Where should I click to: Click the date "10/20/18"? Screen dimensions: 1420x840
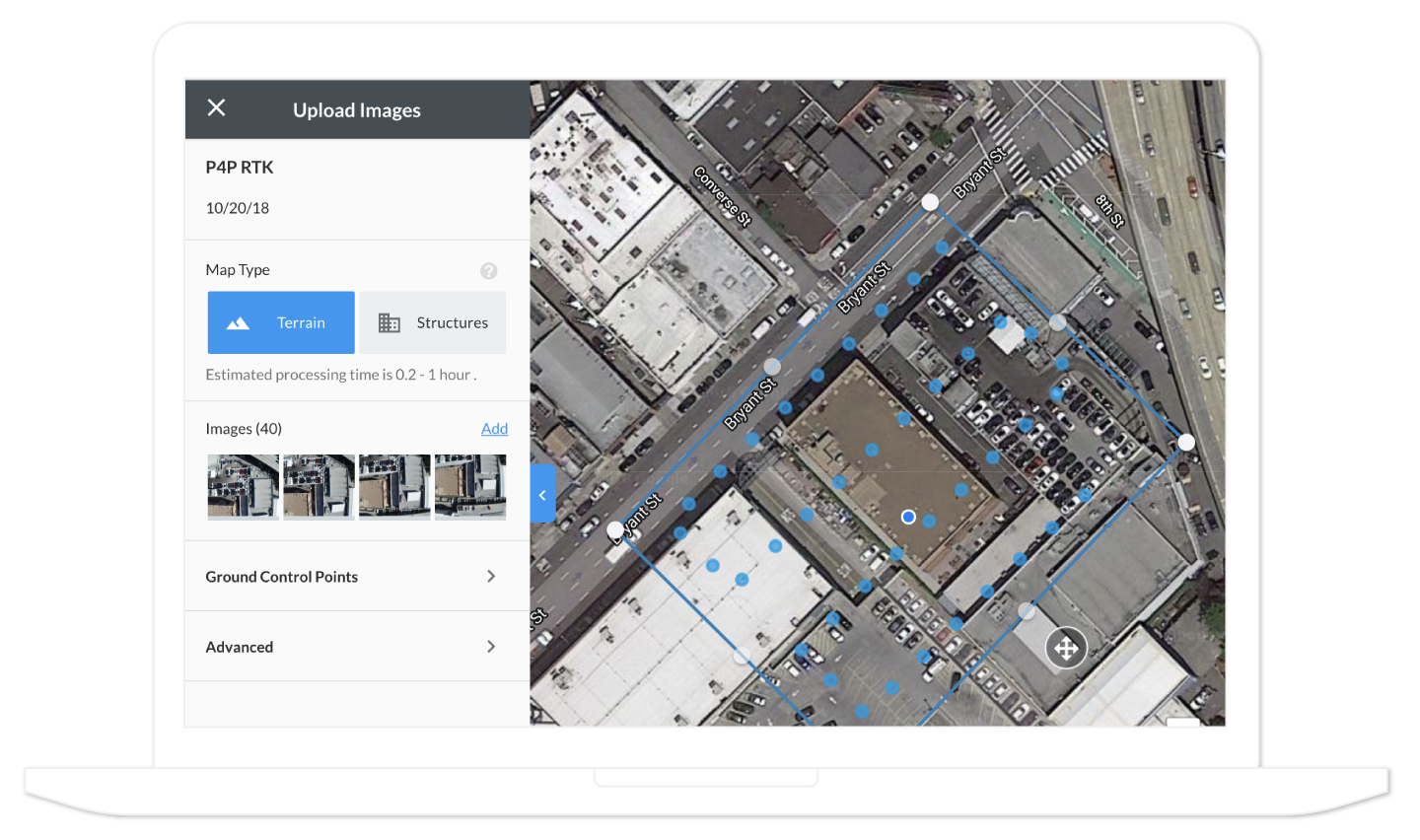[238, 208]
